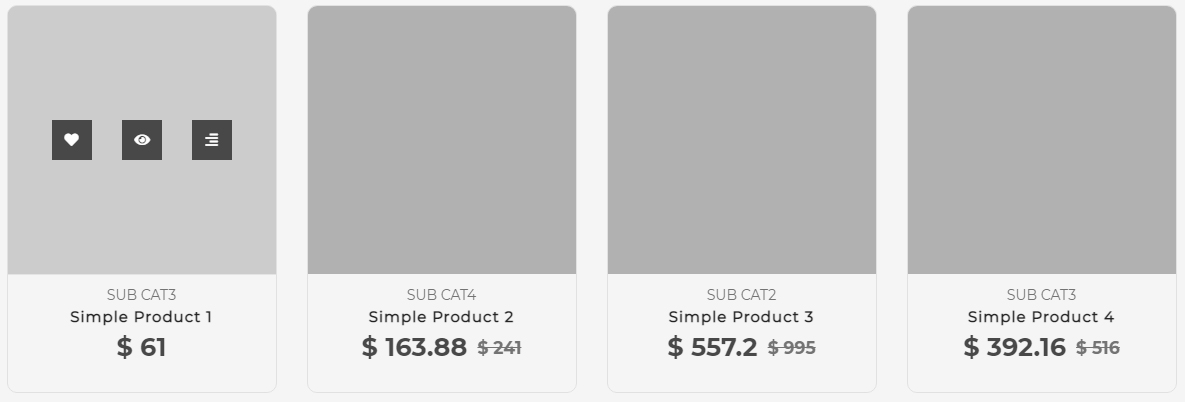Click the $ 392.16 sale price
The height and width of the screenshot is (402, 1185).
(x=1014, y=348)
